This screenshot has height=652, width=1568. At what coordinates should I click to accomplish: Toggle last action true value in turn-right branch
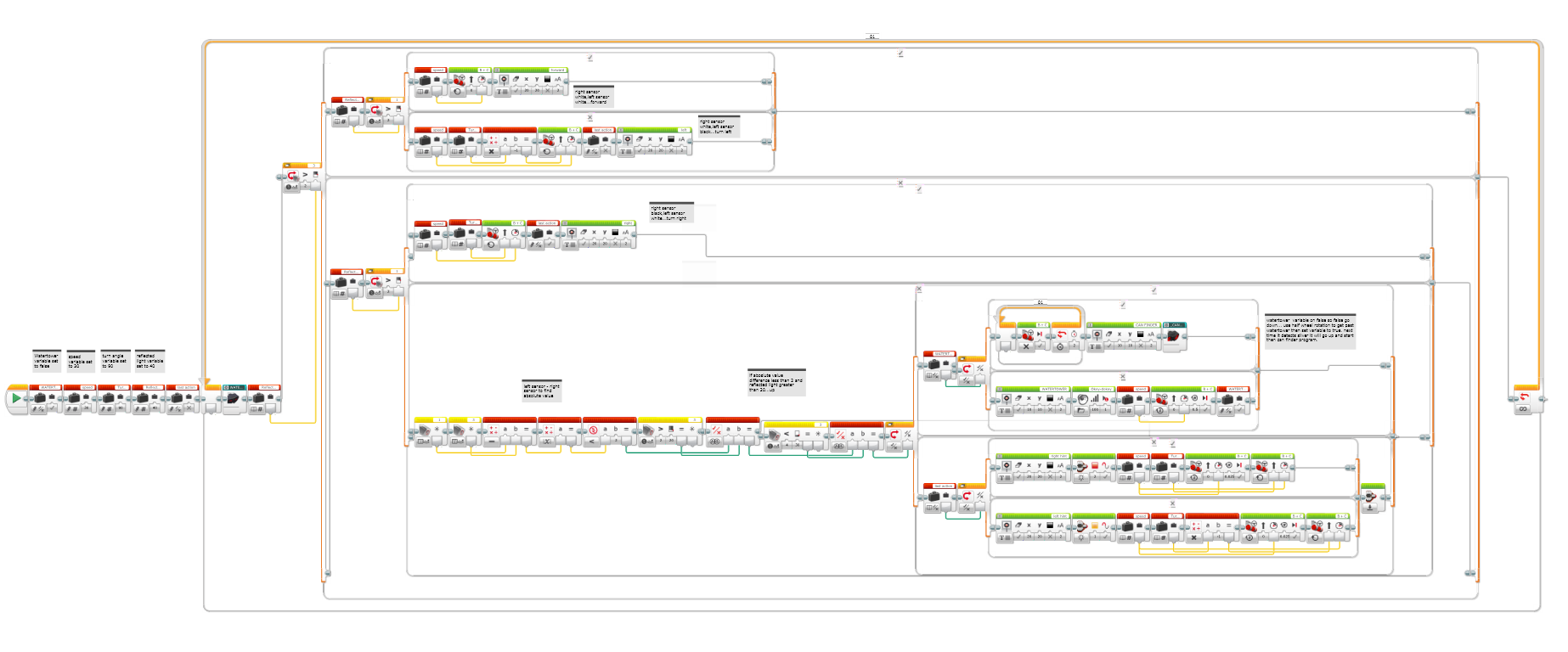click(x=550, y=244)
